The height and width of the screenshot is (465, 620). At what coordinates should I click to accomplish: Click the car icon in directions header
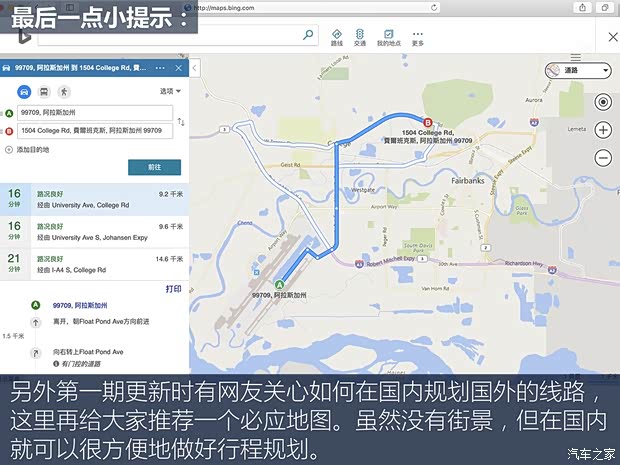pos(6,68)
